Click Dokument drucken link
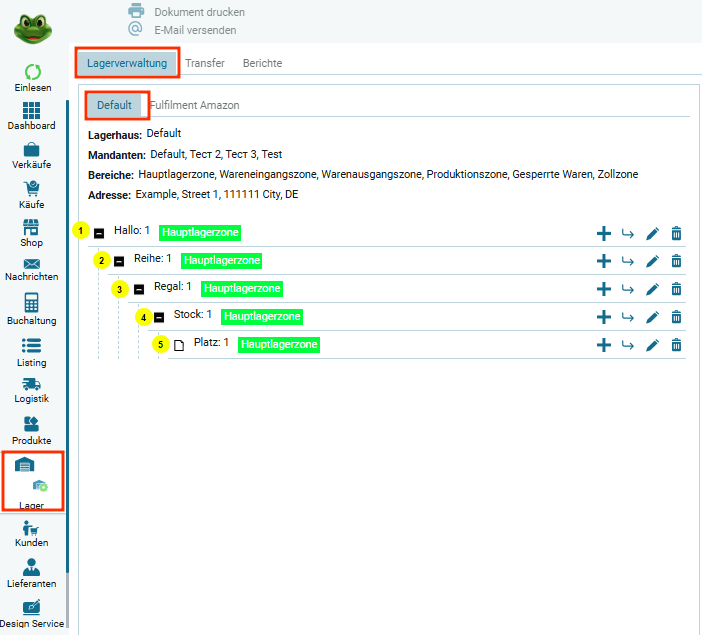The height and width of the screenshot is (635, 702). pyautogui.click(x=199, y=12)
